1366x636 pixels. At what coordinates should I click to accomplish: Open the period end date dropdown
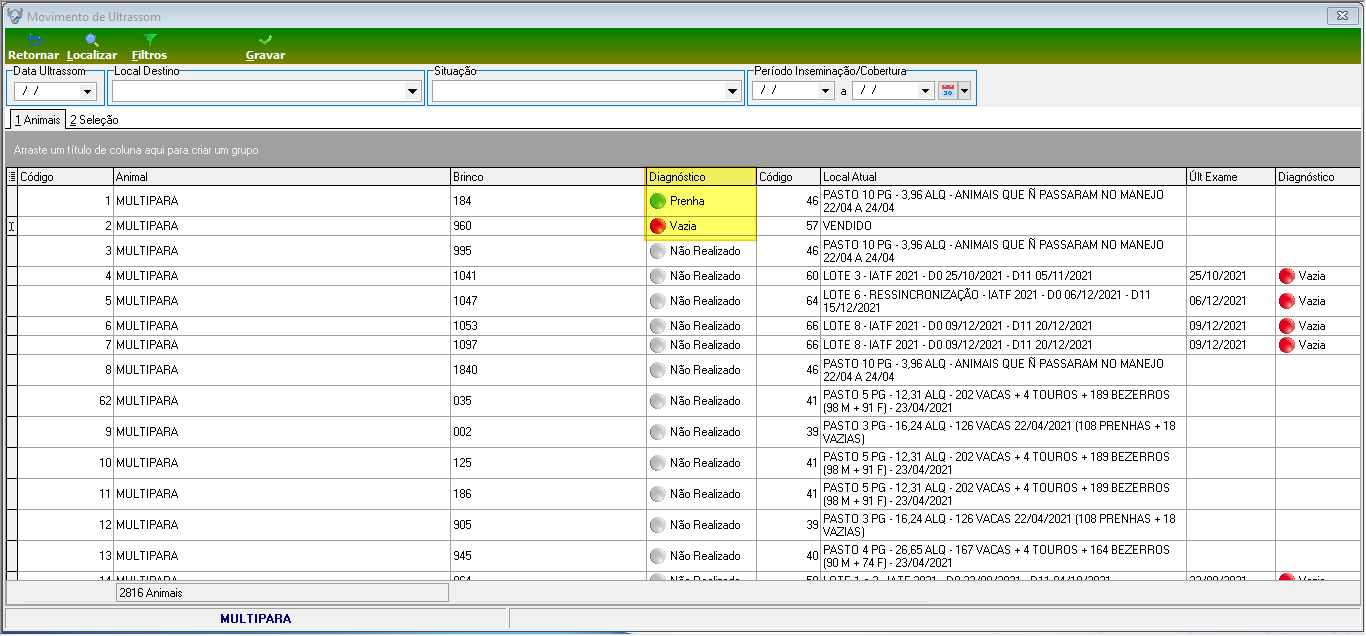coord(926,91)
